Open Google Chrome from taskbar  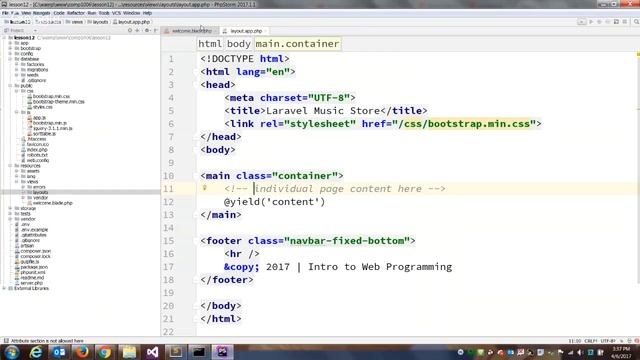click(105, 352)
